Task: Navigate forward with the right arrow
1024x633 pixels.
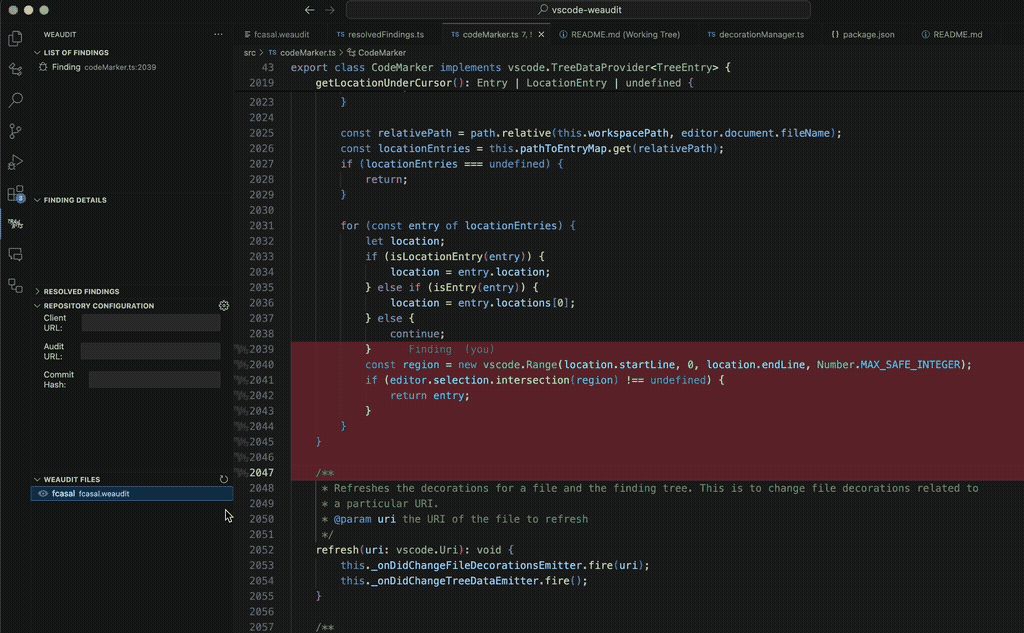Action: [330, 10]
